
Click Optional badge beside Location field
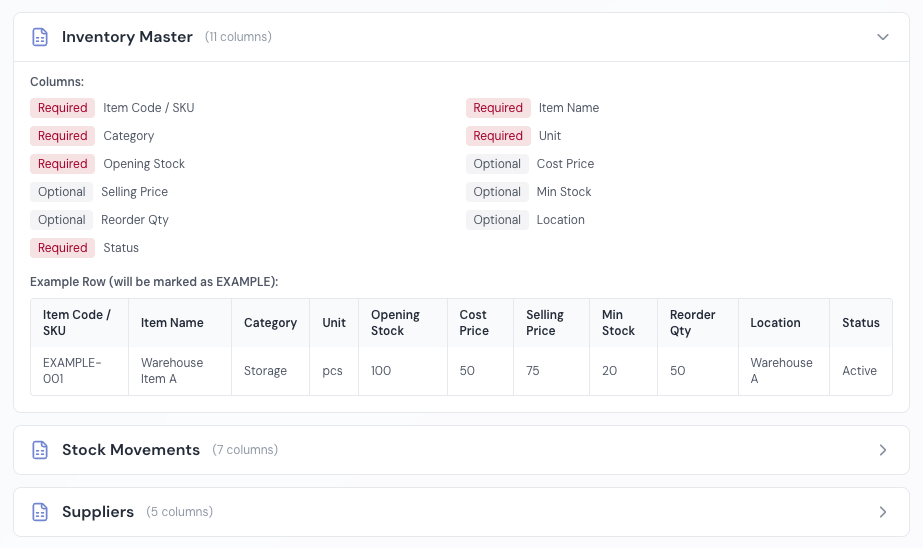tap(497, 220)
